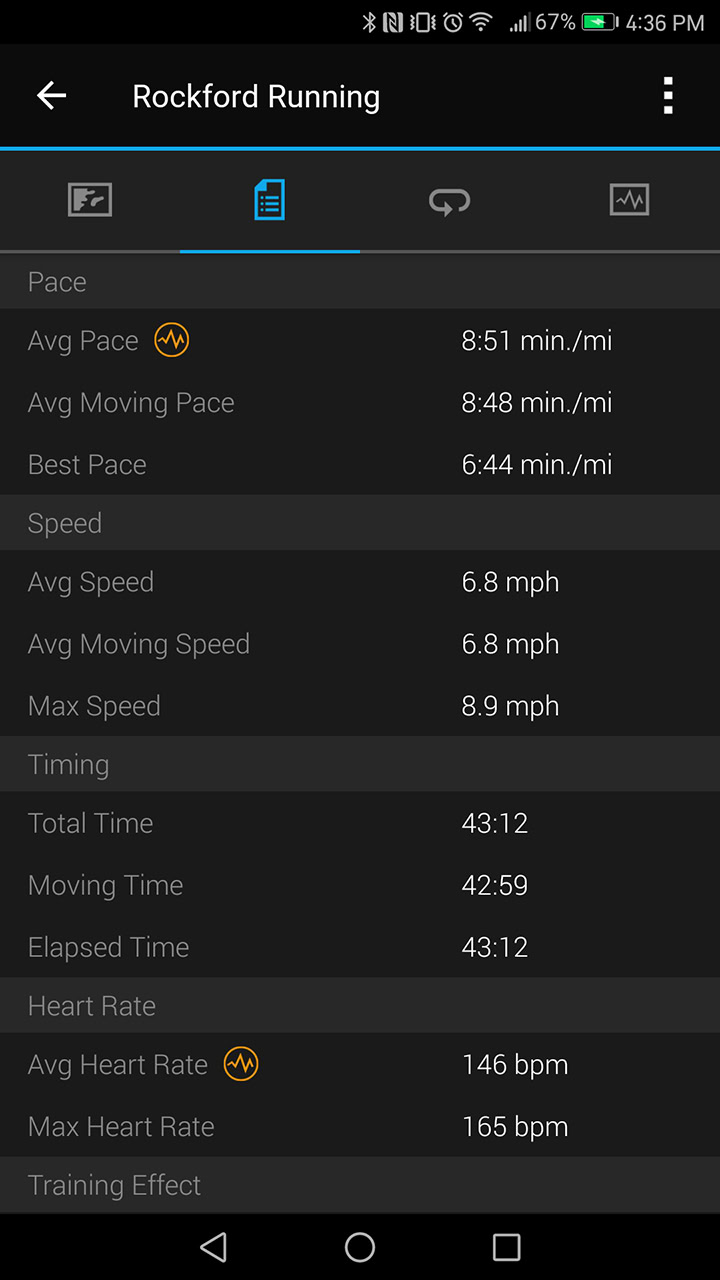Image resolution: width=720 pixels, height=1280 pixels.
Task: Switch to the activity overview tab
Action: point(90,200)
